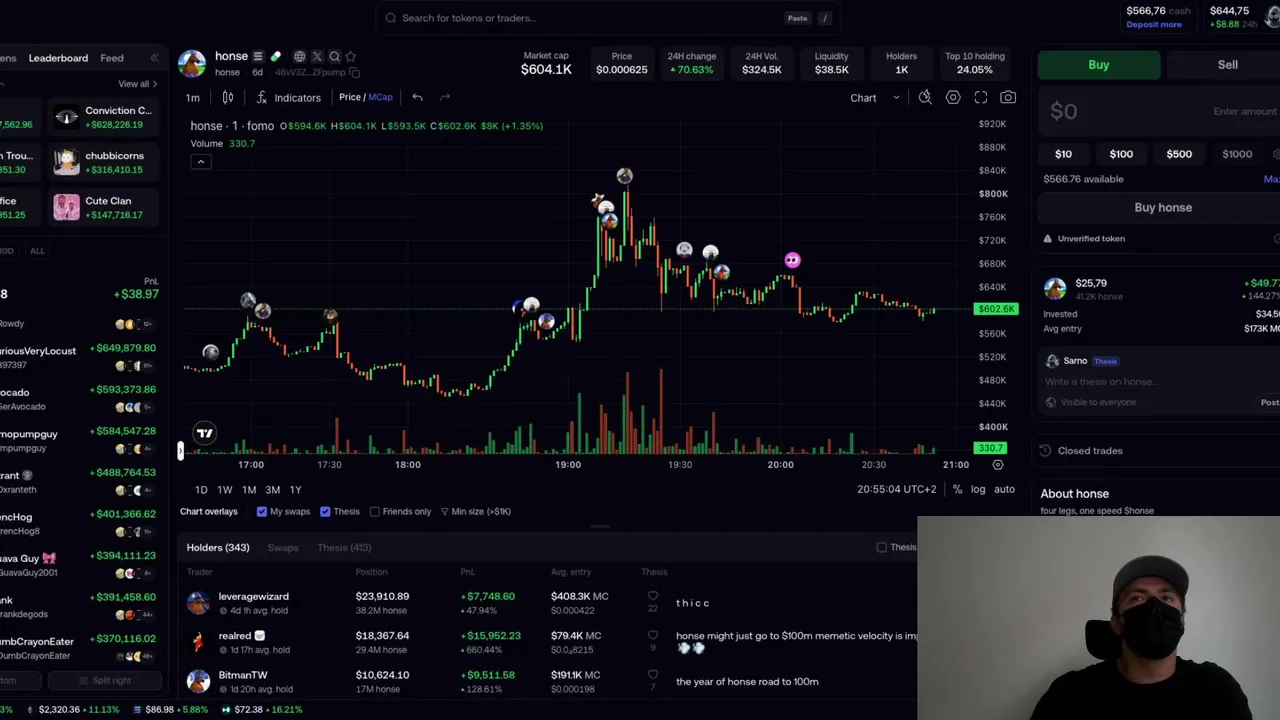The image size is (1280, 720).
Task: Open the chart search zoom tool
Action: (x=925, y=97)
